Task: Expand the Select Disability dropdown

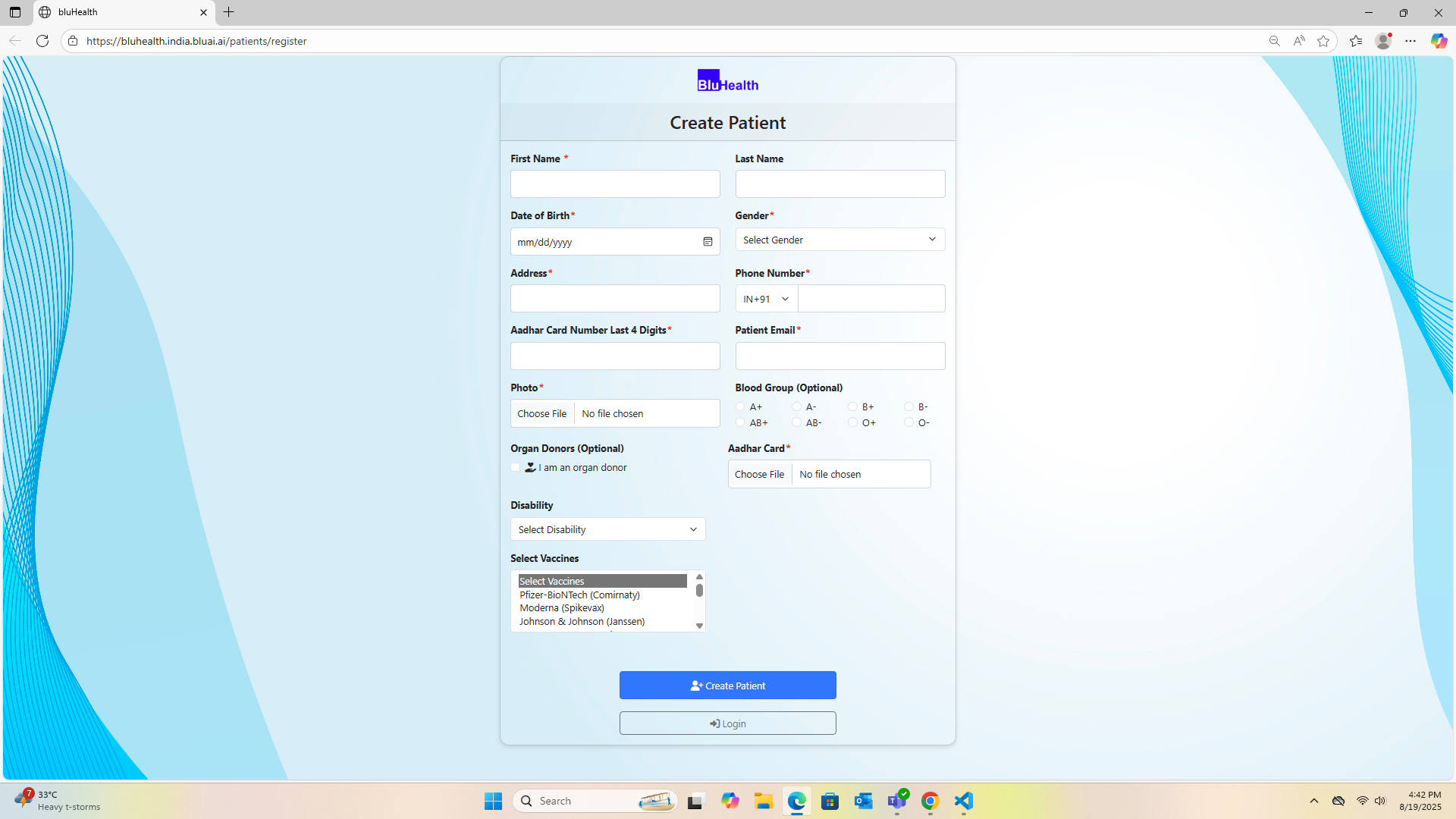Action: [607, 529]
